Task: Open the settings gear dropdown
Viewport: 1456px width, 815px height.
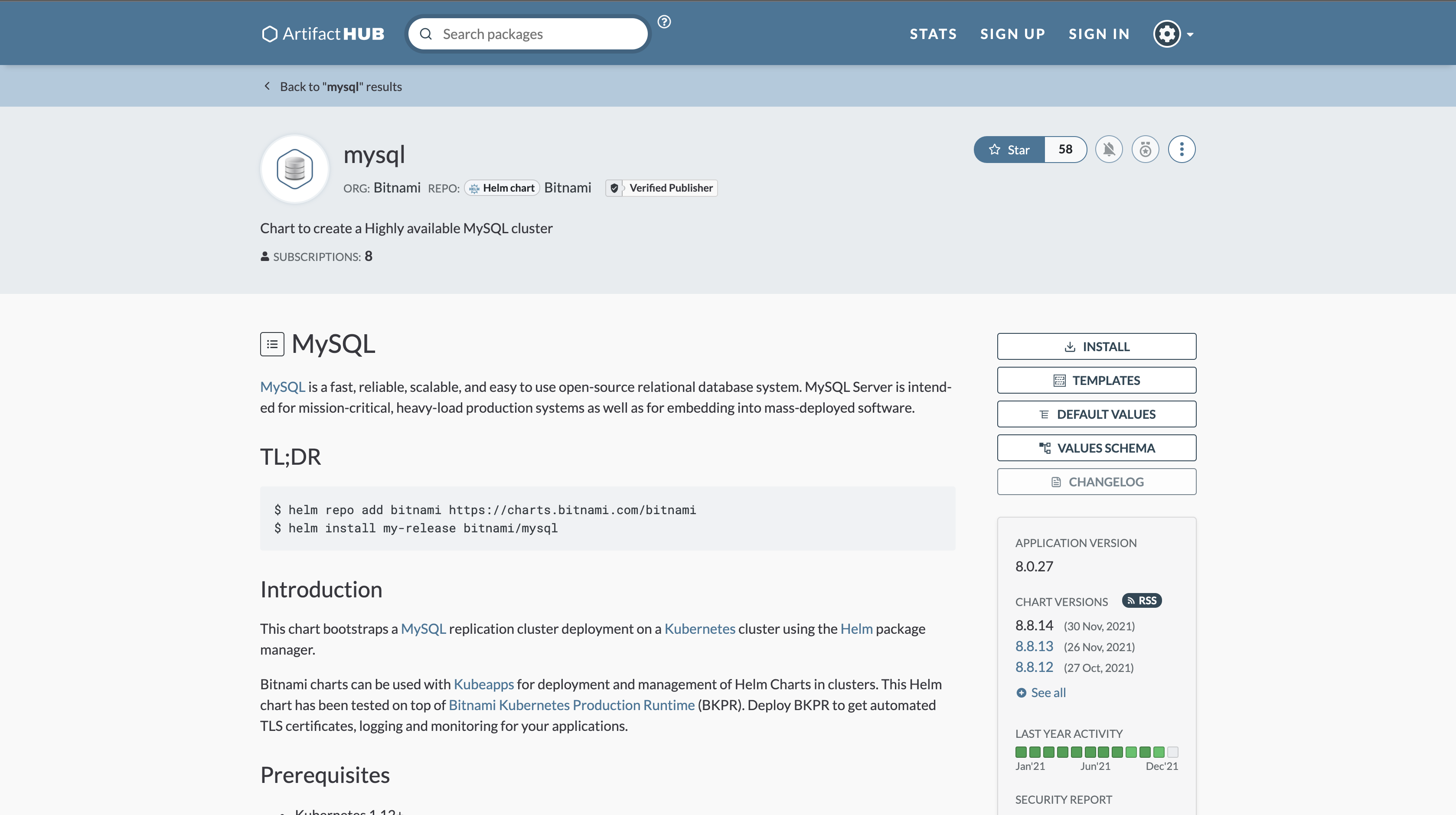Action: pyautogui.click(x=1173, y=35)
